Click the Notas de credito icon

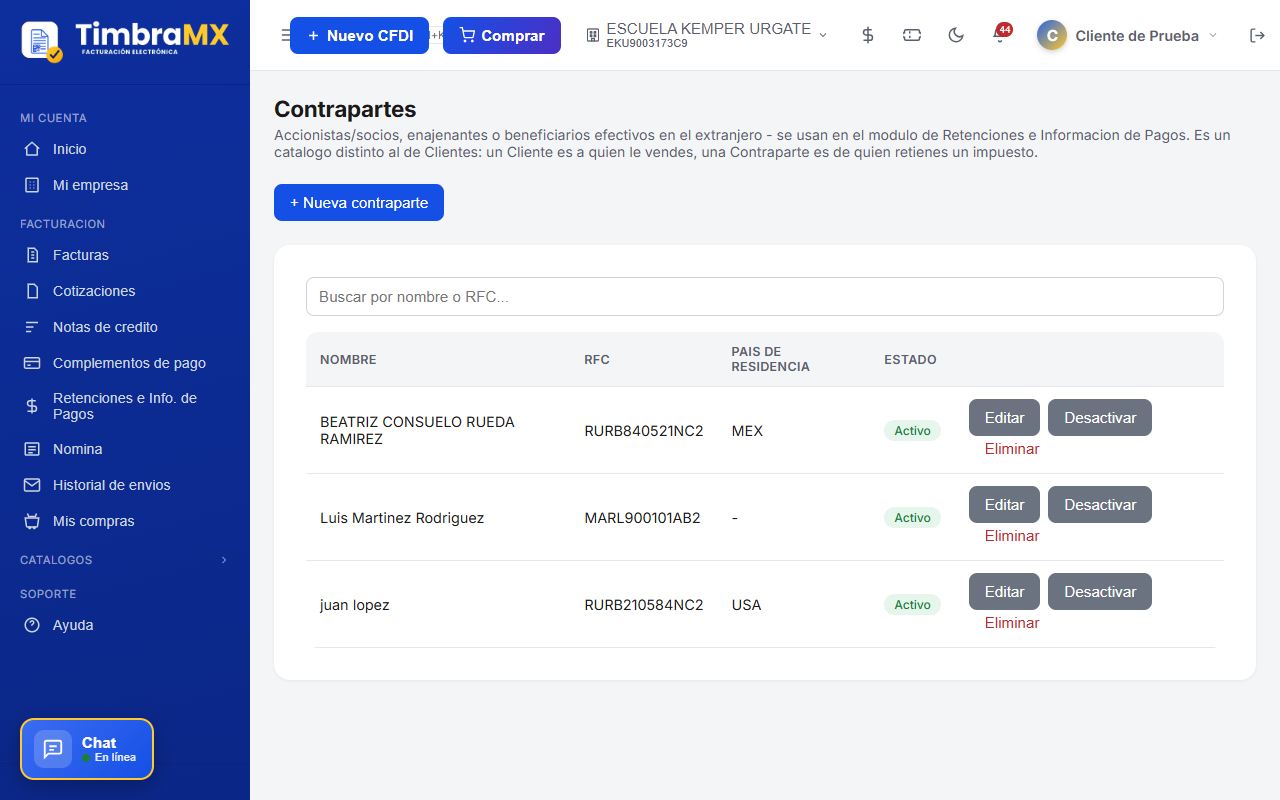coord(32,327)
